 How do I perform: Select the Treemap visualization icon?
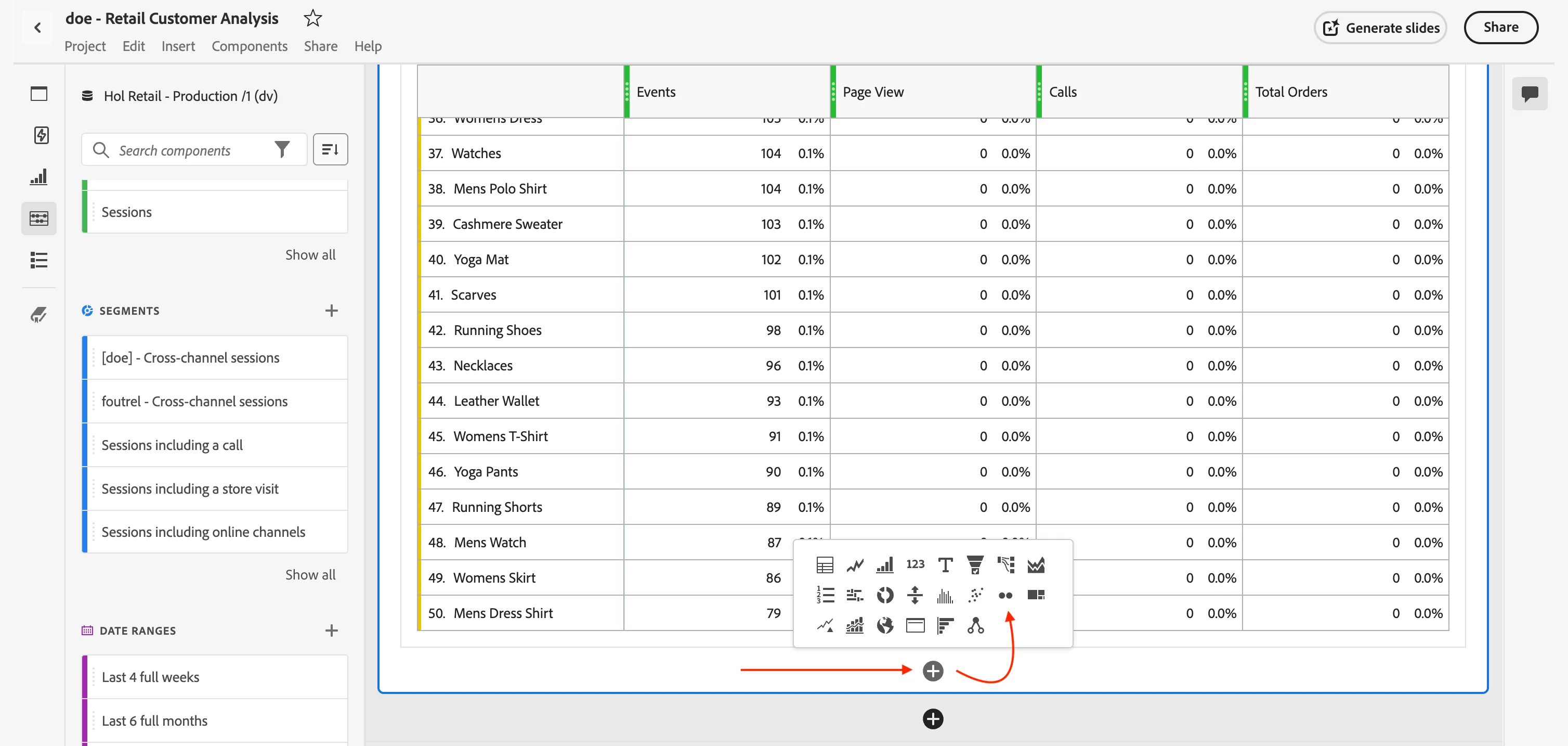[x=1036, y=595]
